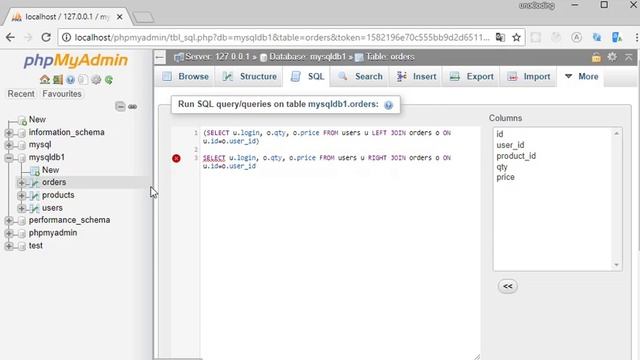The height and width of the screenshot is (360, 640).
Task: Expand mysql database node
Action: click(x=9, y=145)
